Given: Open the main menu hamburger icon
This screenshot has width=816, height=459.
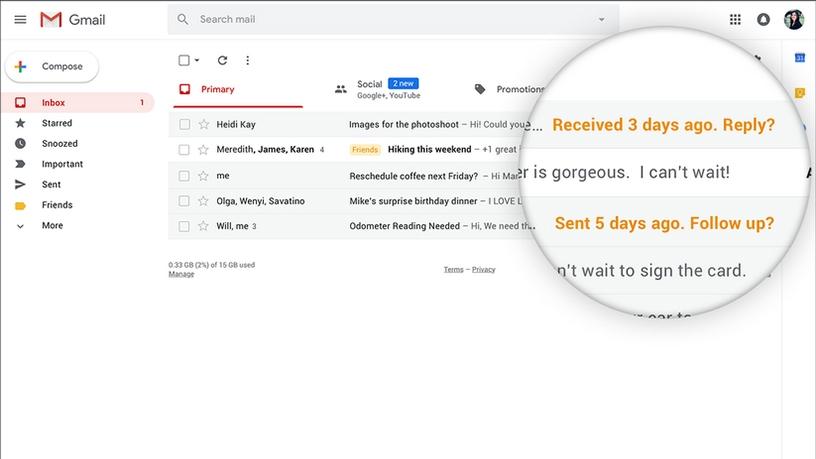Looking at the screenshot, I should pos(20,20).
